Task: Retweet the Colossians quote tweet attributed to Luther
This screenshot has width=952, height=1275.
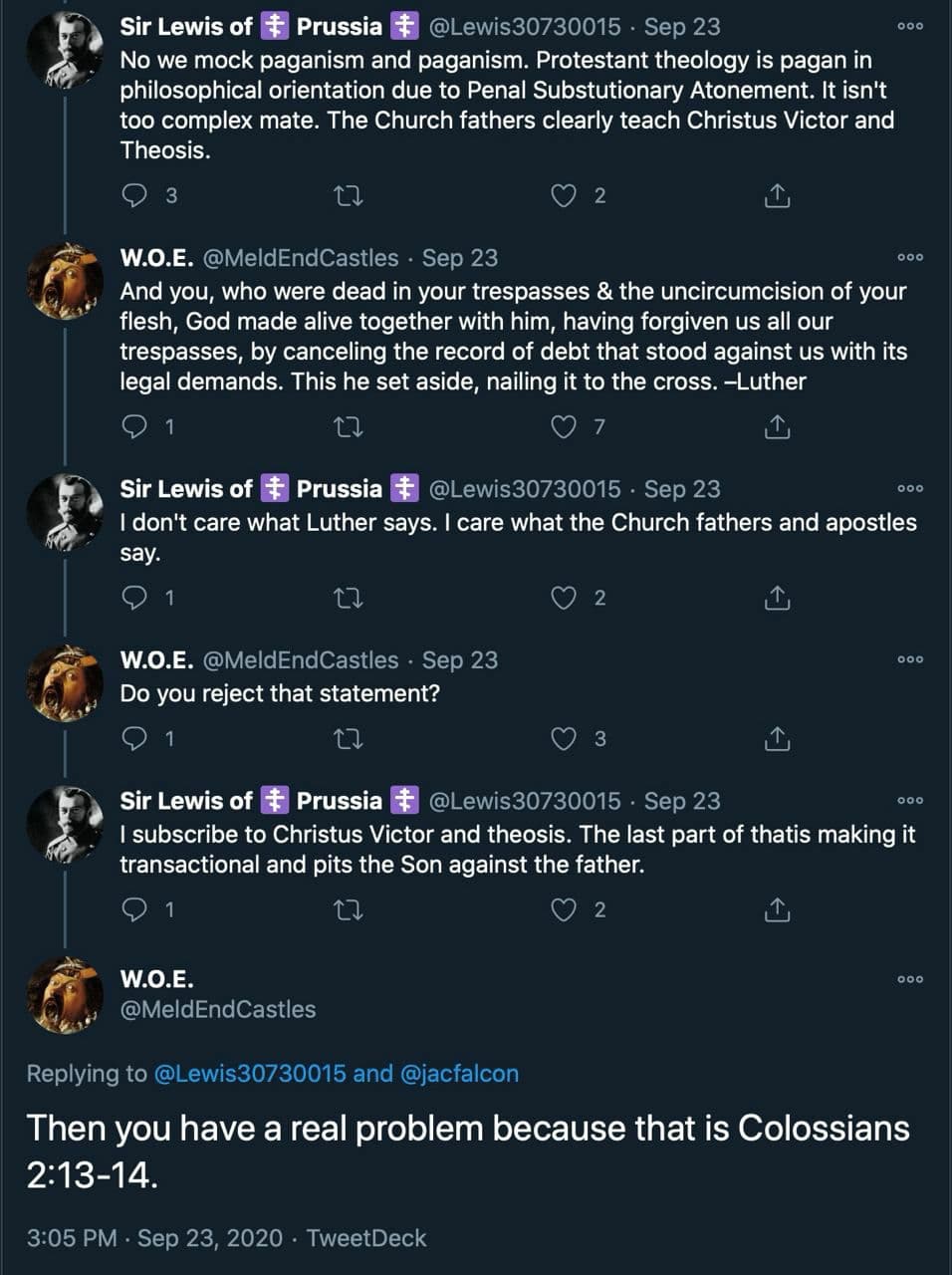Action: (x=348, y=427)
